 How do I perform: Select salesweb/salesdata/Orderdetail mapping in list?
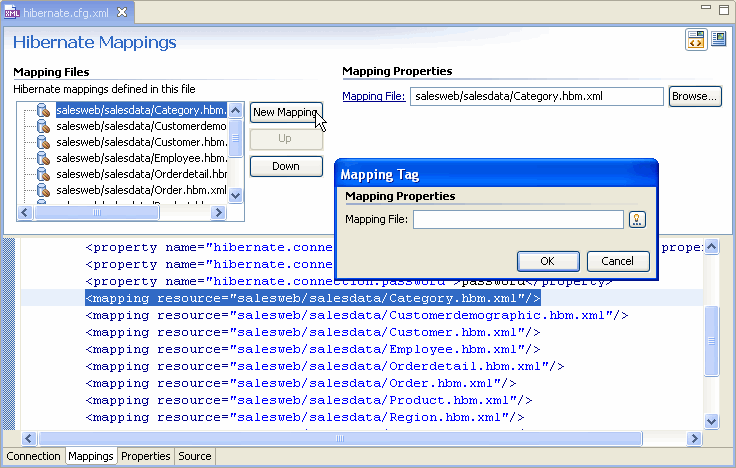tap(141, 174)
